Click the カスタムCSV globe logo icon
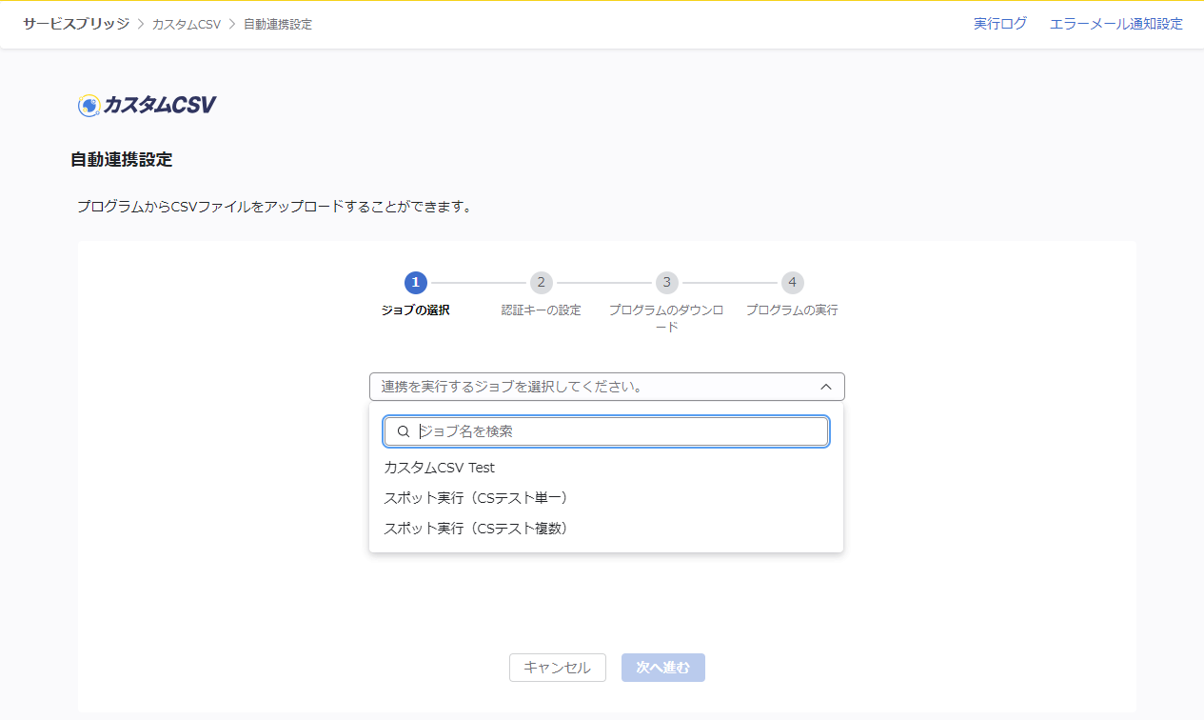Image resolution: width=1204 pixels, height=720 pixels. 89,105
